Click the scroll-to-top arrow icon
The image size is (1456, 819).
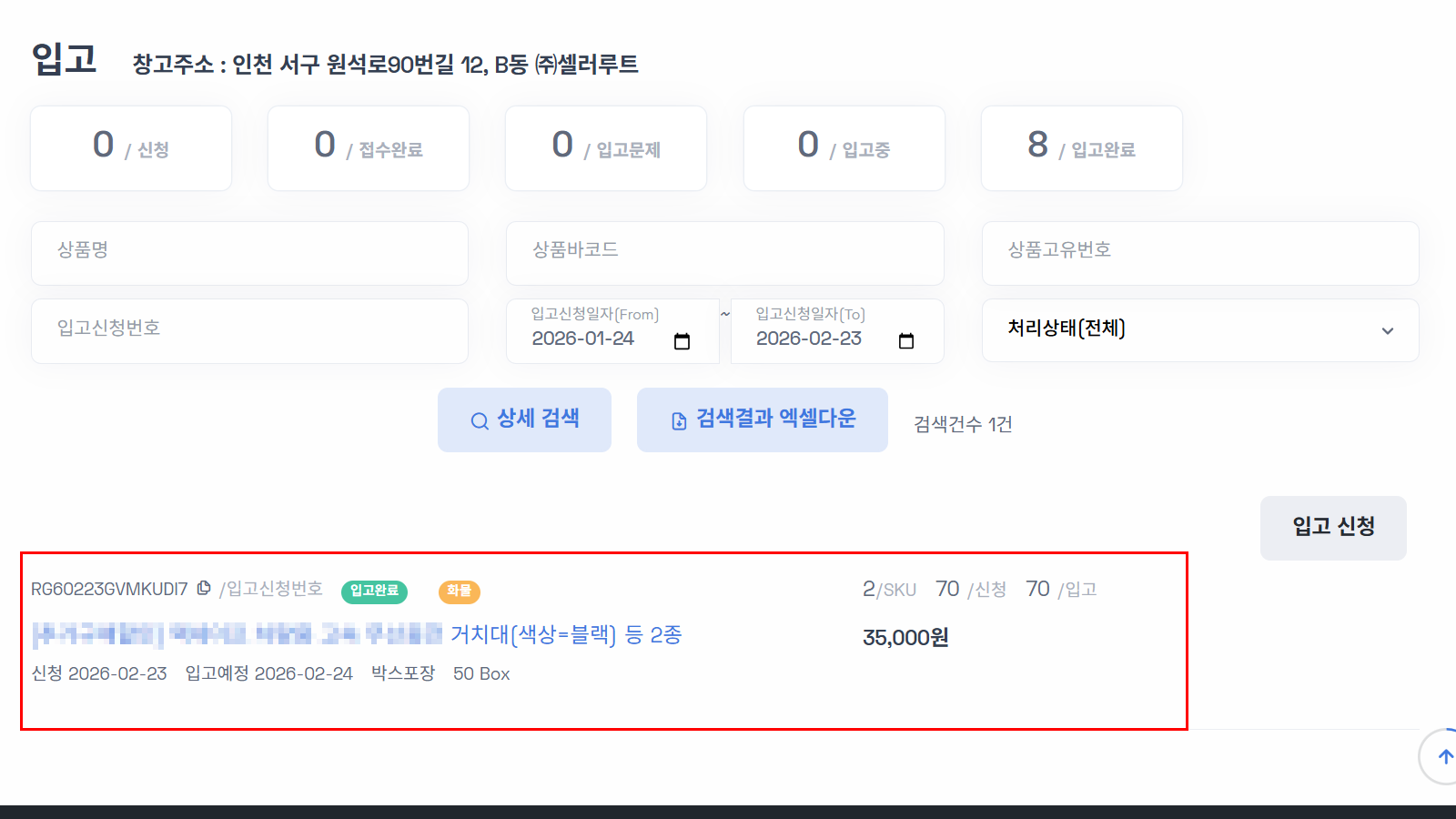[x=1445, y=756]
